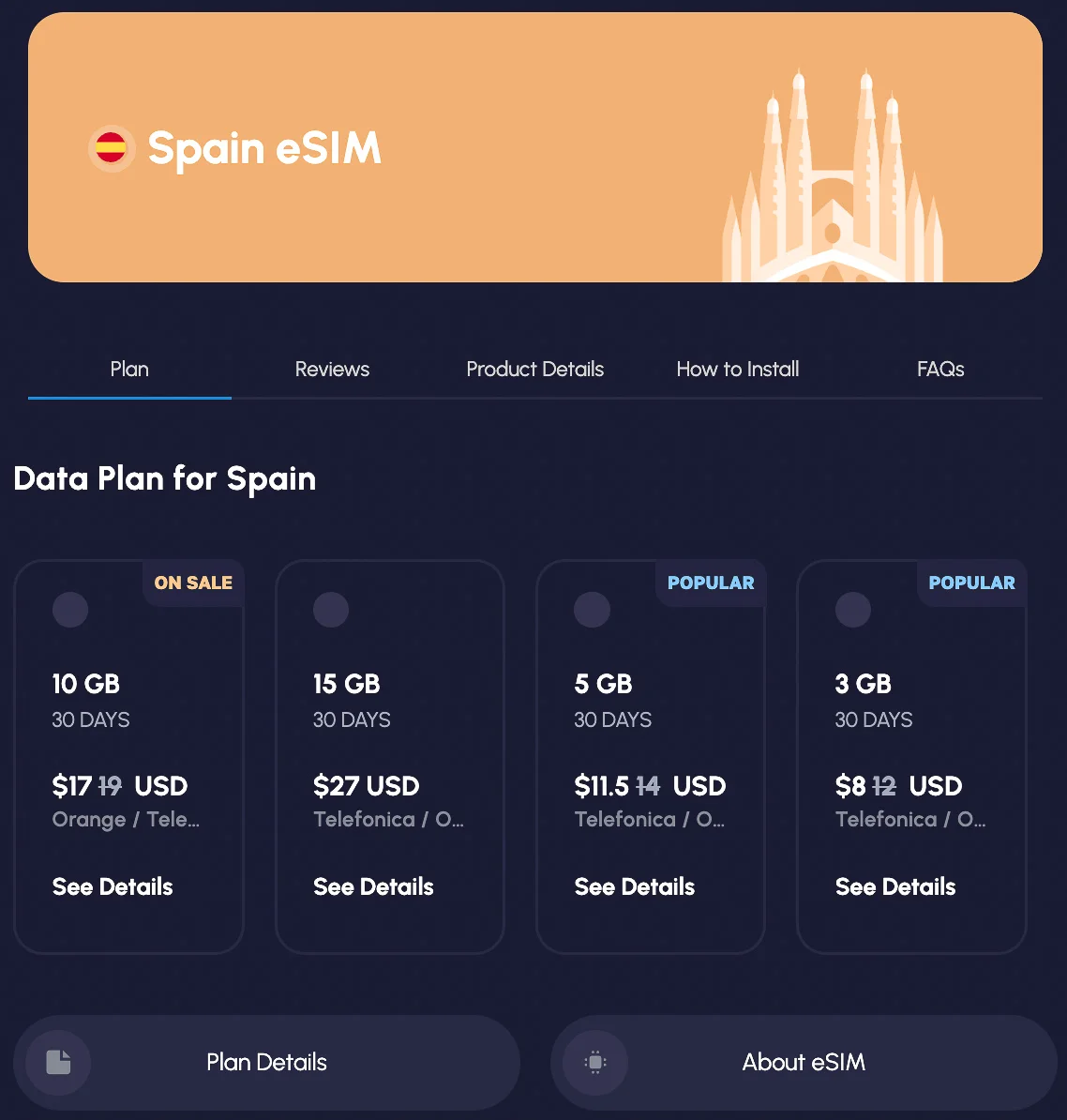1067x1120 pixels.
Task: Click the chip icon beside About eSIM
Action: point(595,1062)
